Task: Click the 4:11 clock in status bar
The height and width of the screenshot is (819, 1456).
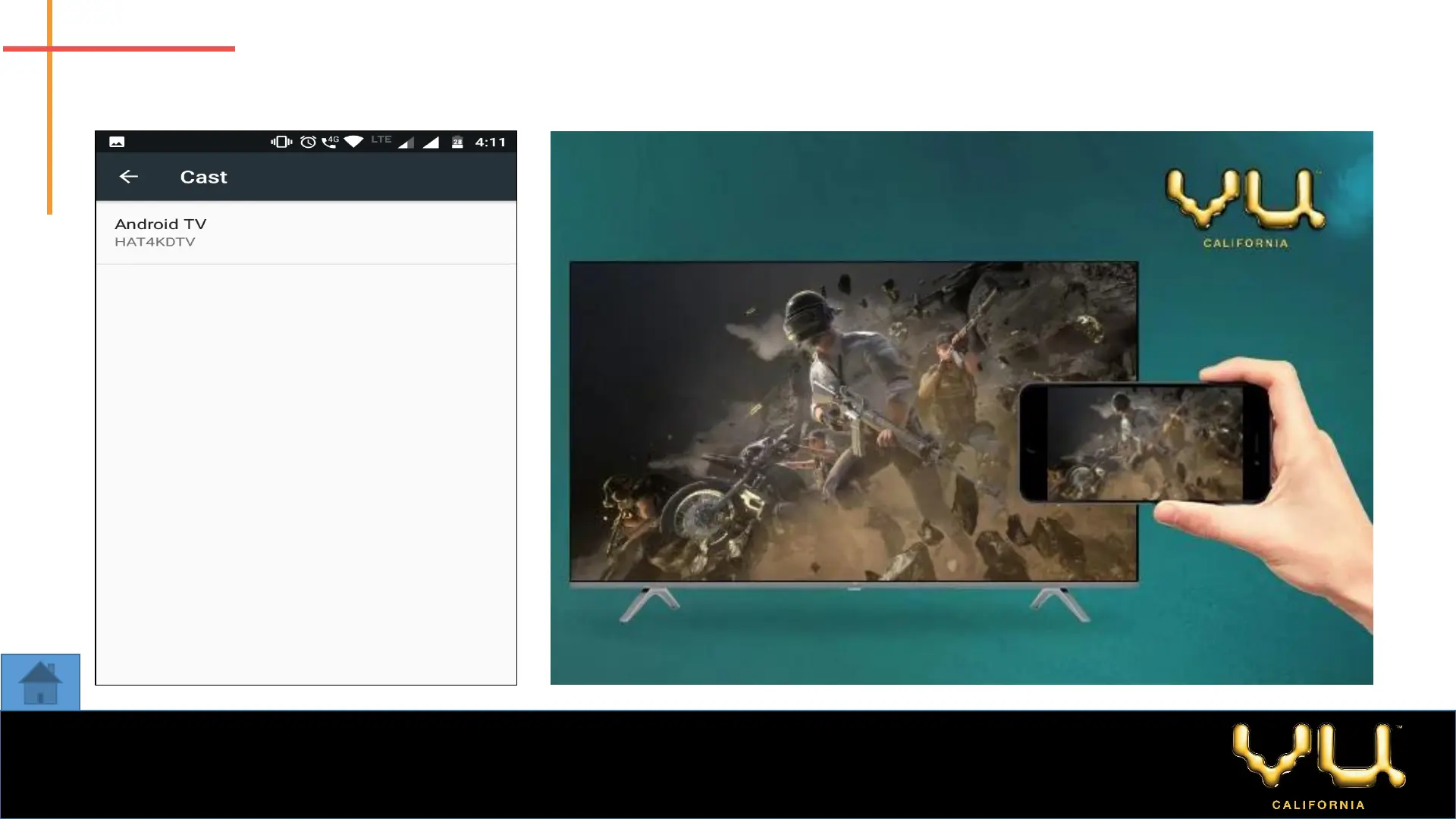Action: point(490,142)
